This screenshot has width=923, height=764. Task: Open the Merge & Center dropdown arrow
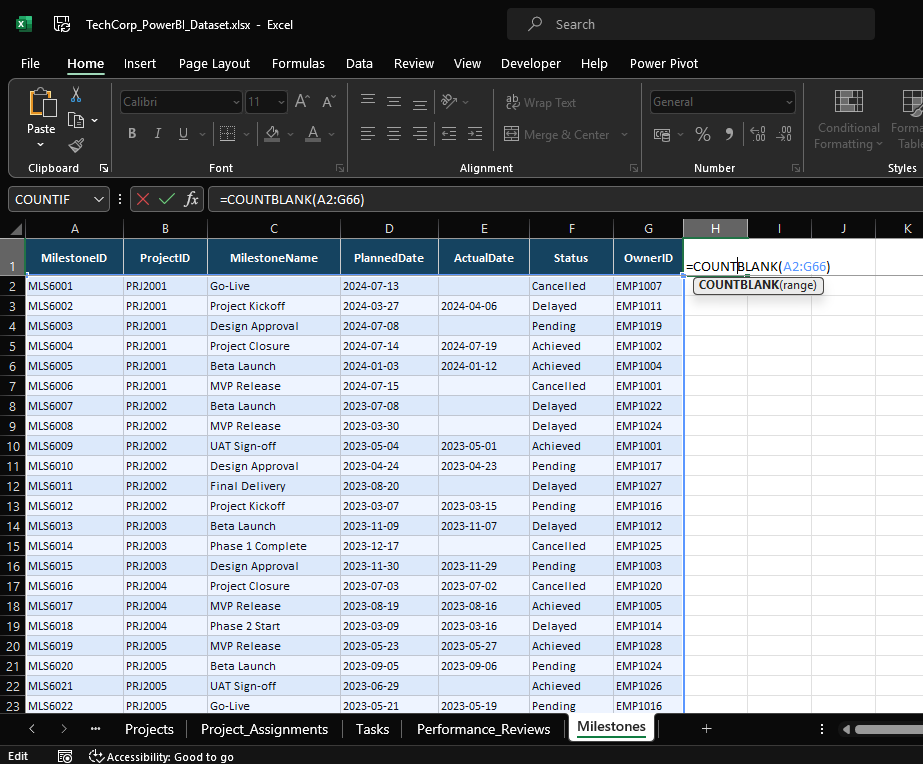coord(625,135)
